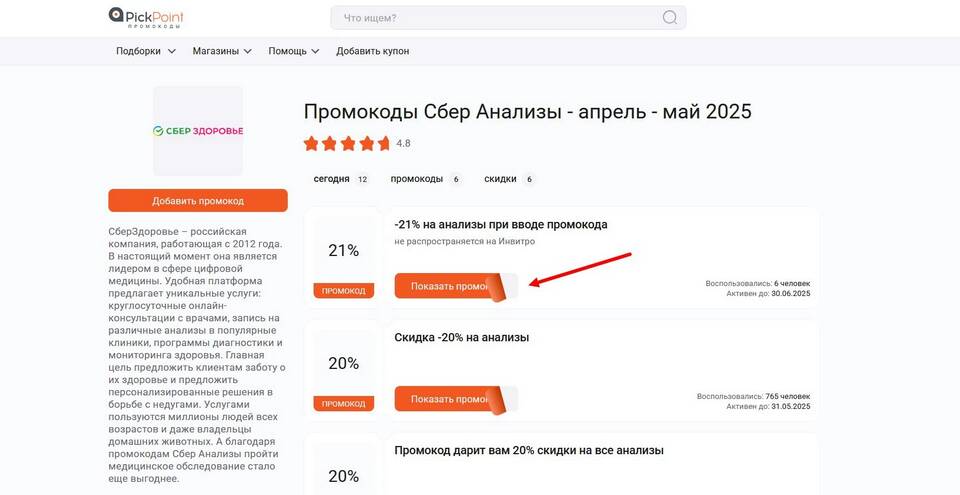This screenshot has height=495, width=960.
Task: Click the 21% discount badge
Action: [343, 251]
